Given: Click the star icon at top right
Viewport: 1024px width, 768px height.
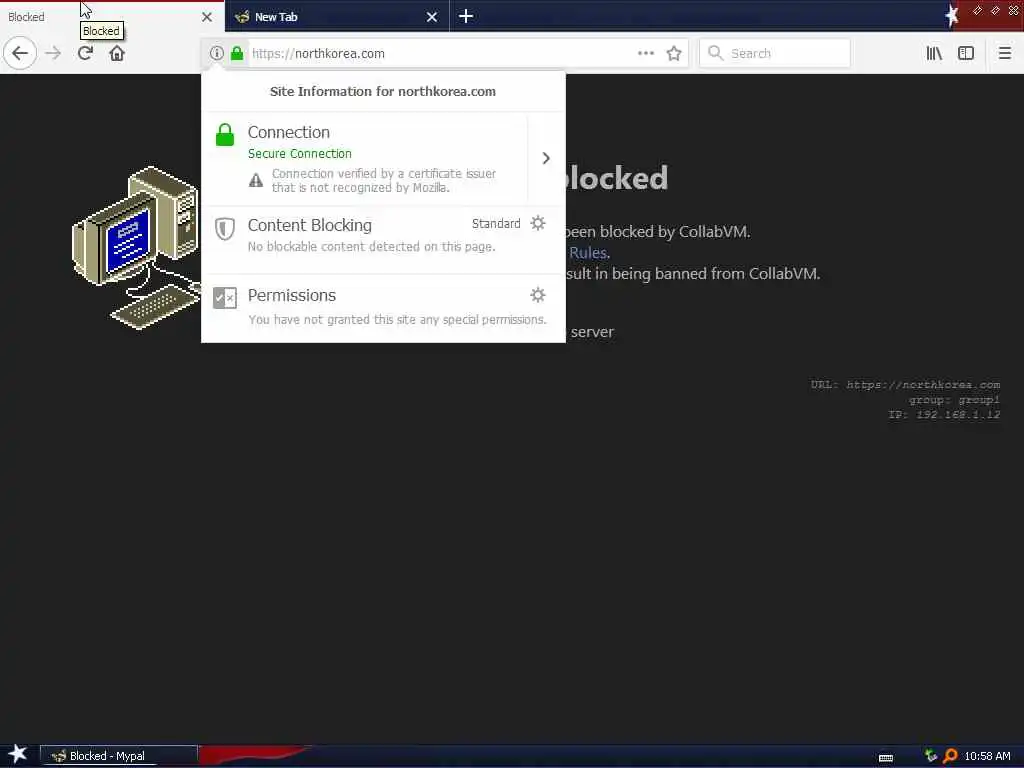Looking at the screenshot, I should point(952,15).
